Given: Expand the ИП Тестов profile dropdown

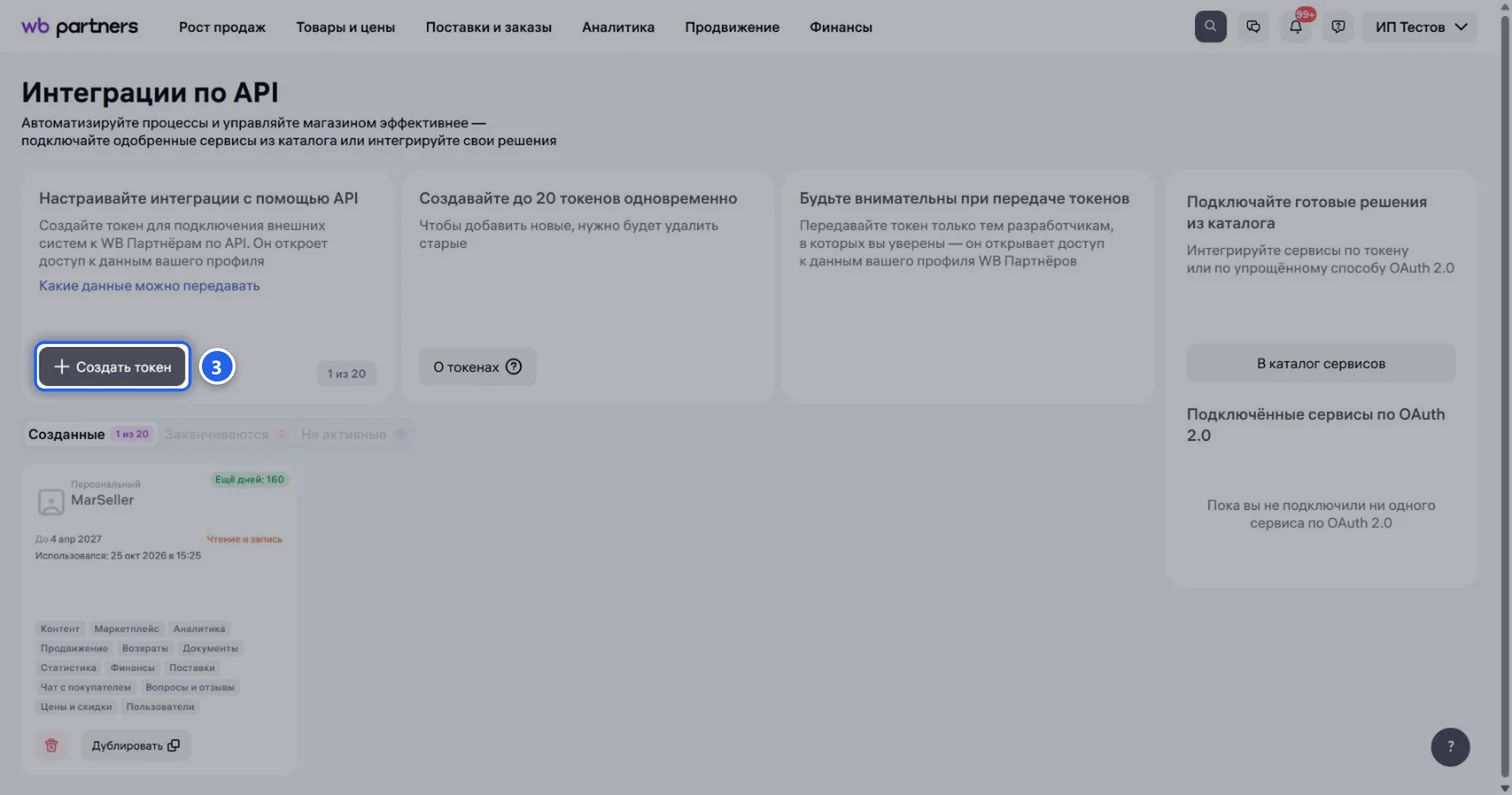Looking at the screenshot, I should tap(1420, 27).
